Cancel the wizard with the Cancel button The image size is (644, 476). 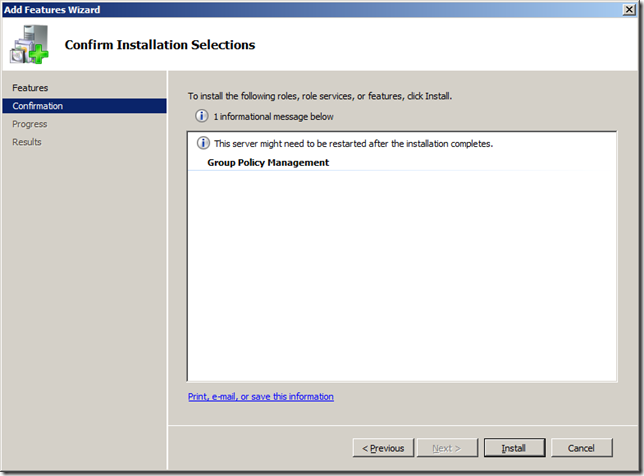point(581,448)
